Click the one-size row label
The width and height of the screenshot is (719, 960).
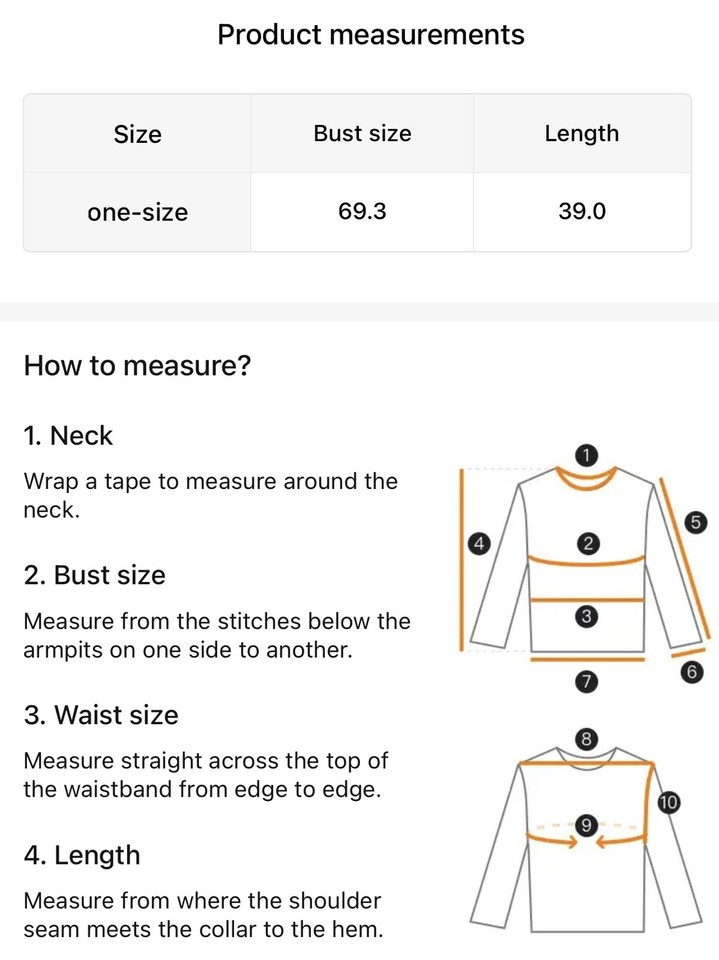(x=137, y=212)
